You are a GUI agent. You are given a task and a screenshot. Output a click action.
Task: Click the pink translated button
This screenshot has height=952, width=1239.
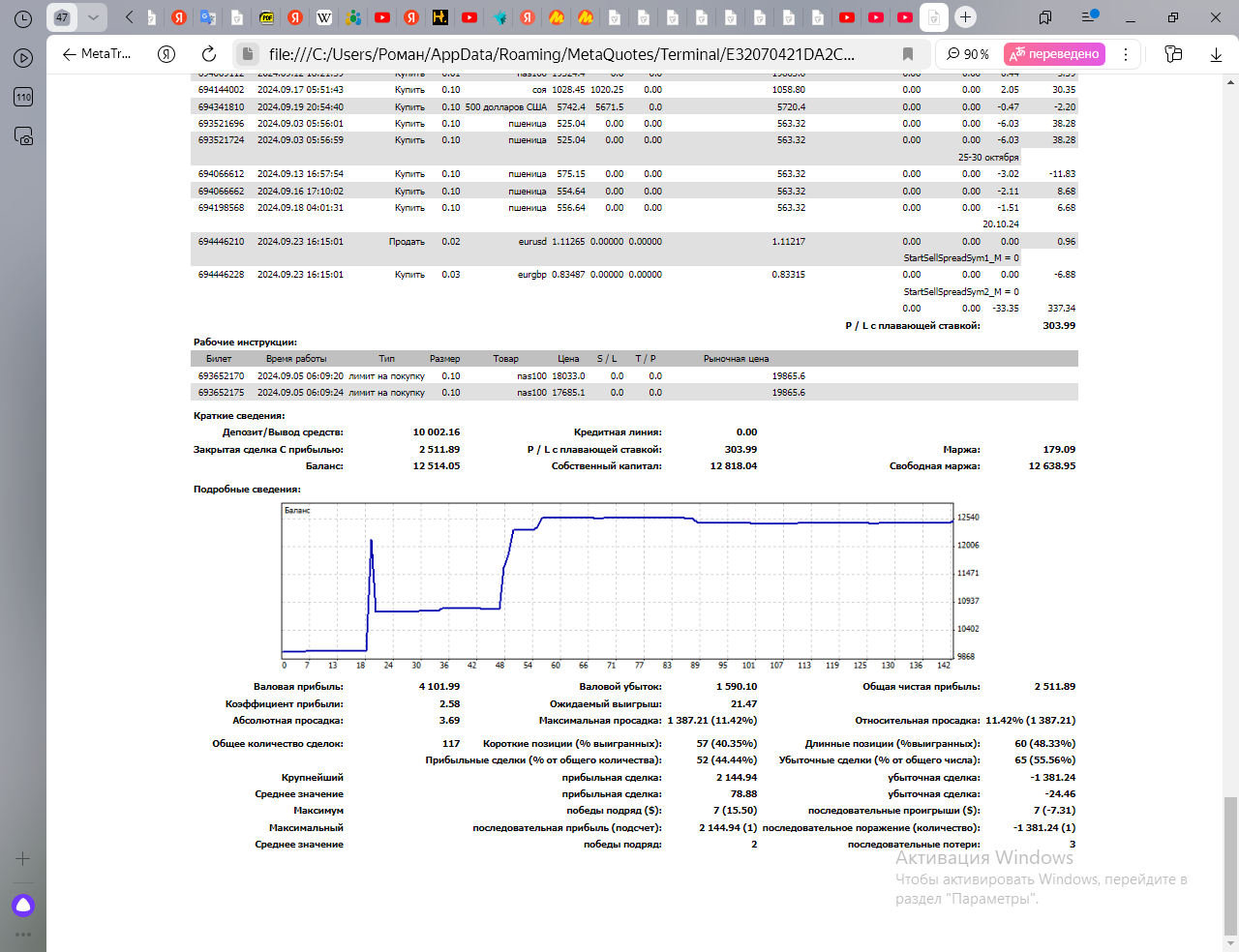coord(1054,54)
